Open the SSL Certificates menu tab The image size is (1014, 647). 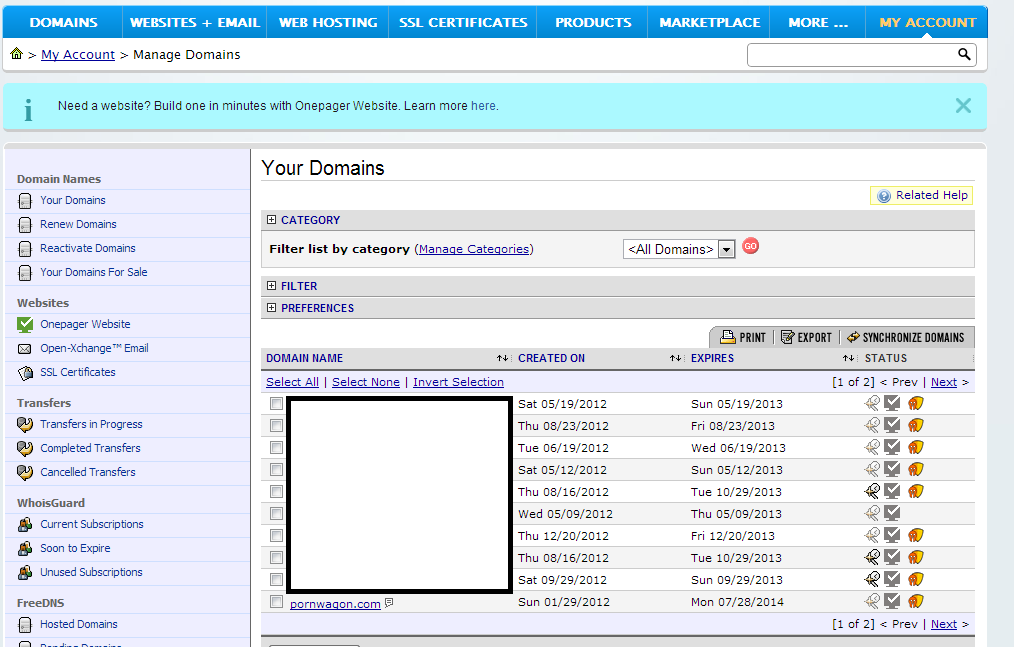click(463, 22)
